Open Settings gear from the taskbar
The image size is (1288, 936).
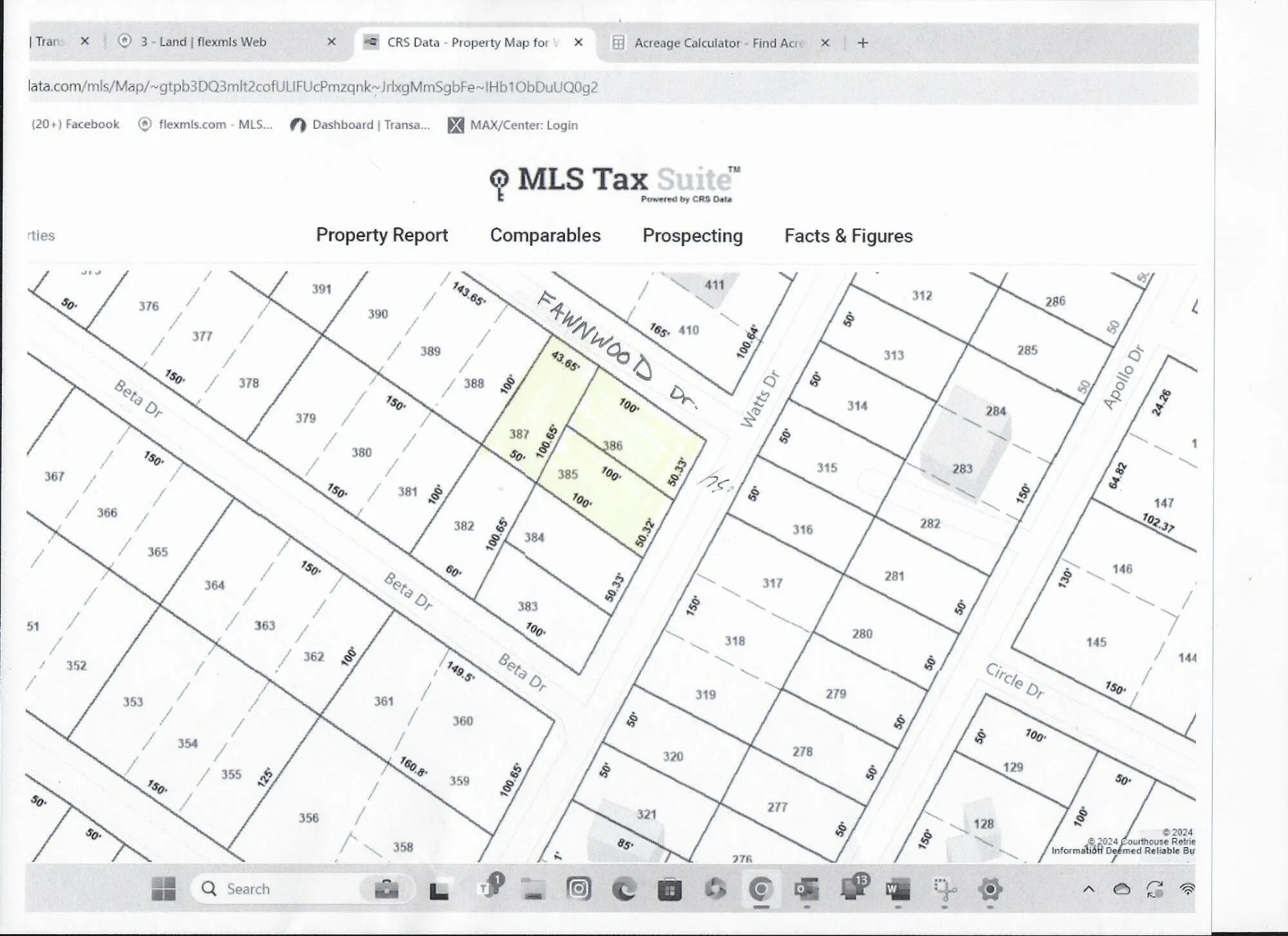[990, 890]
